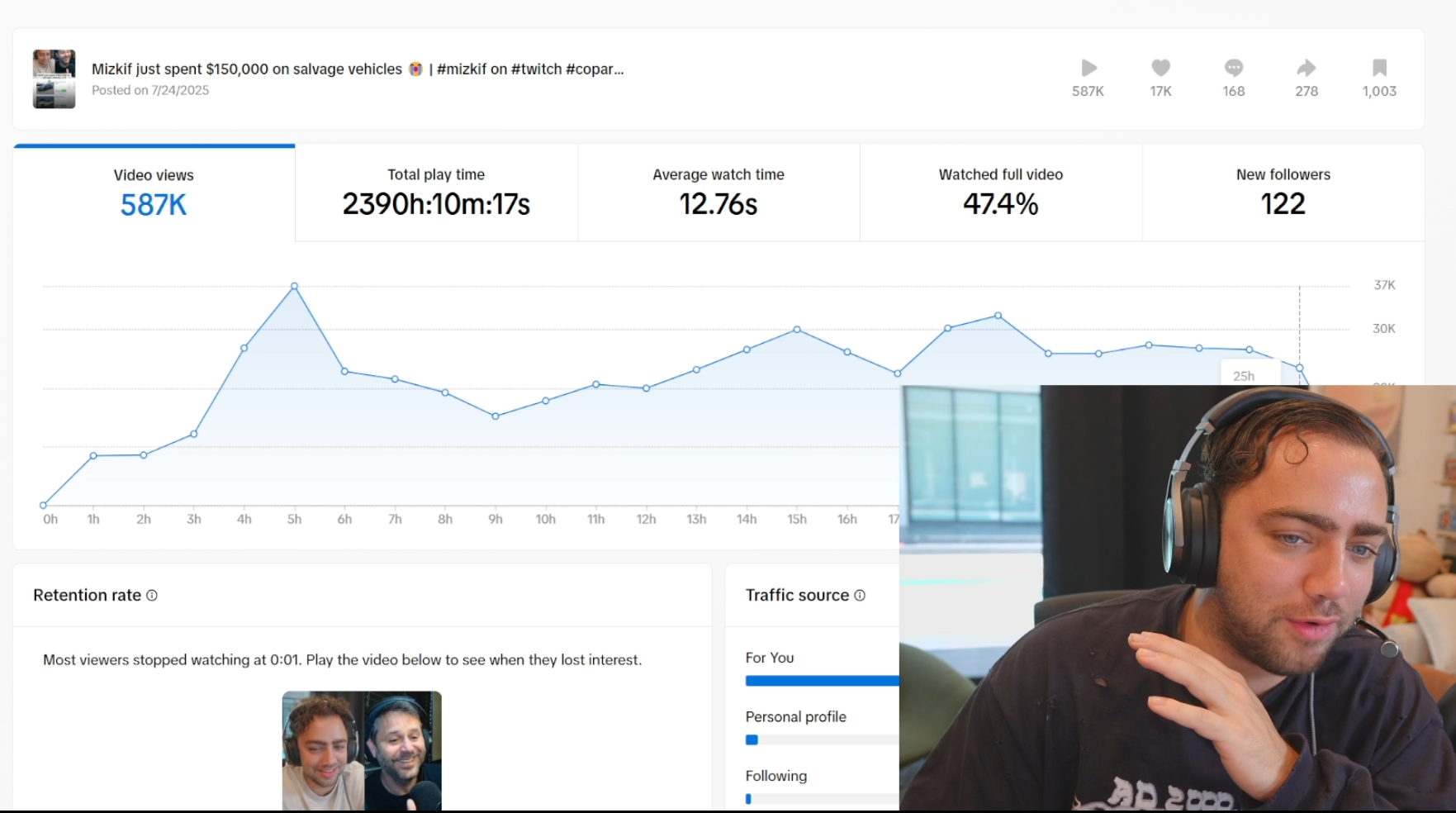This screenshot has width=1456, height=813.
Task: Click the 12.76s average watch value
Action: click(x=719, y=204)
